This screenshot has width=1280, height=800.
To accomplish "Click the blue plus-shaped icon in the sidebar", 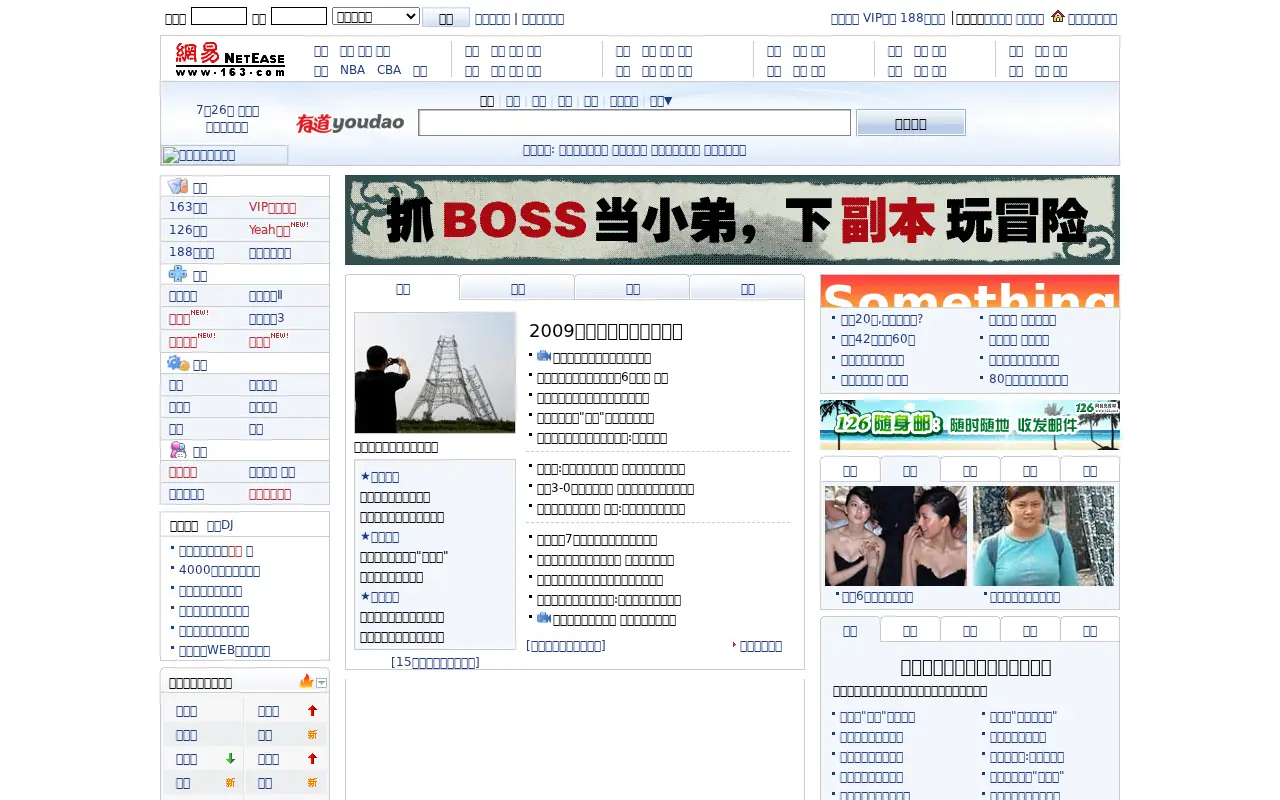I will 178,274.
